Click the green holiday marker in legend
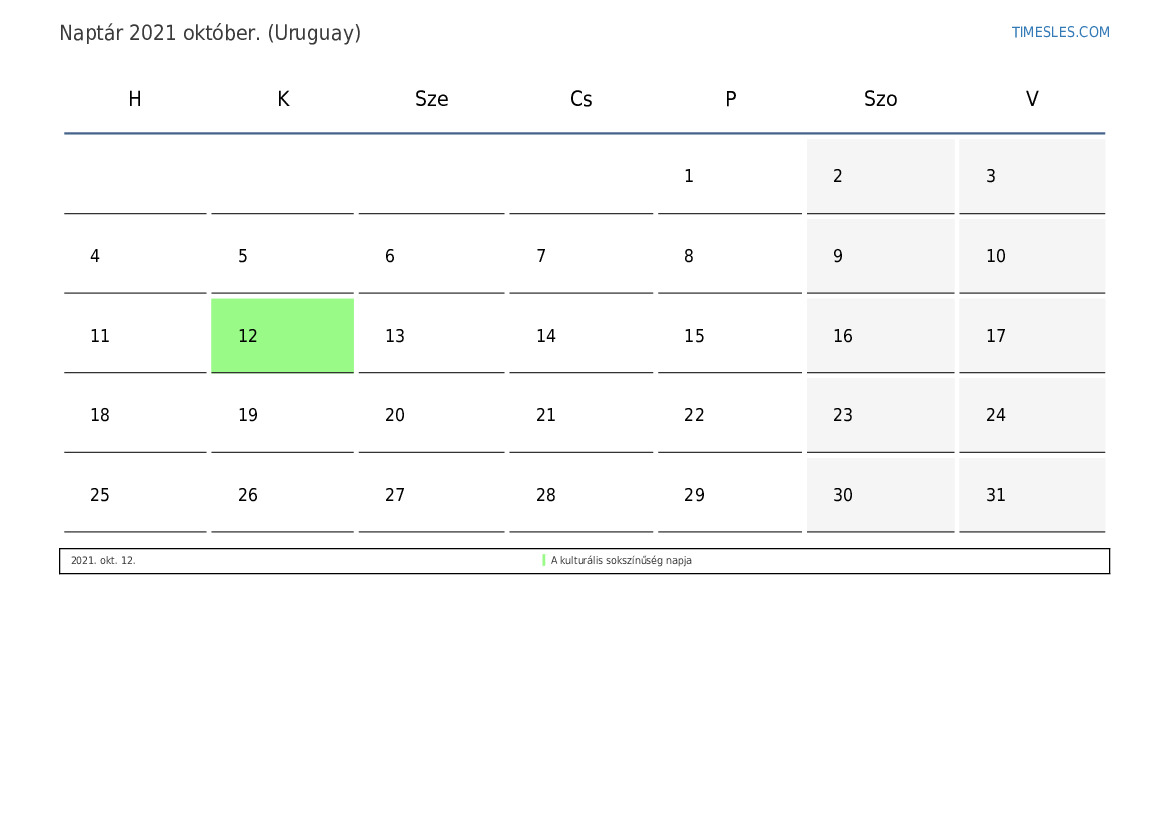 click(x=543, y=560)
